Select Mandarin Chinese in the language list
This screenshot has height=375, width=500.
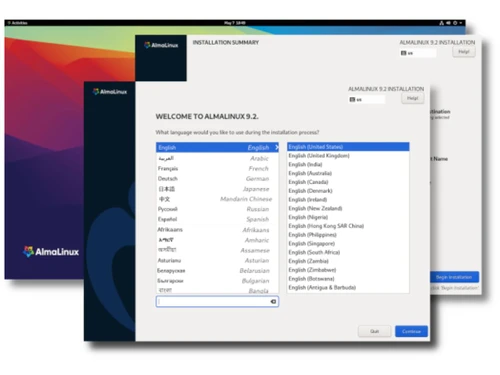[217, 199]
